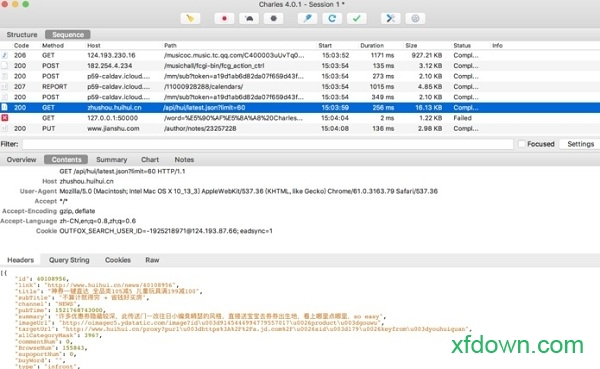Click the /musichall/fcgi-bin path cell

214,66
